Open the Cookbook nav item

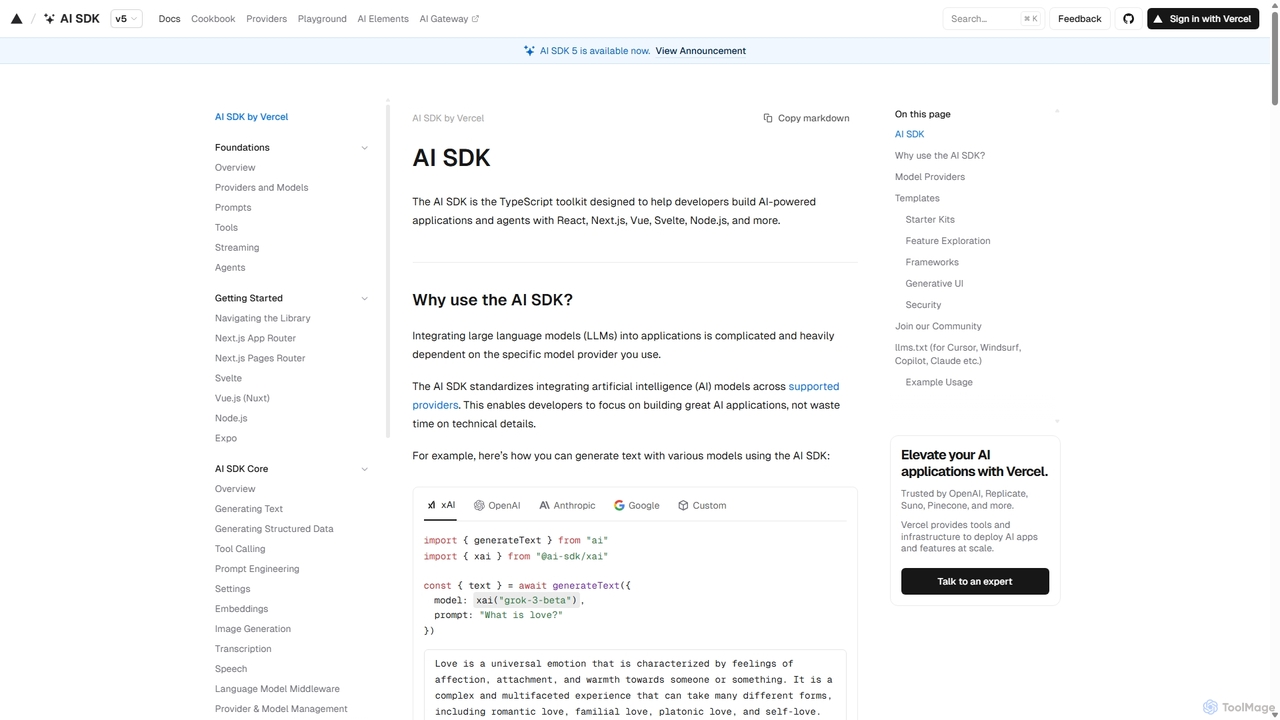click(213, 19)
